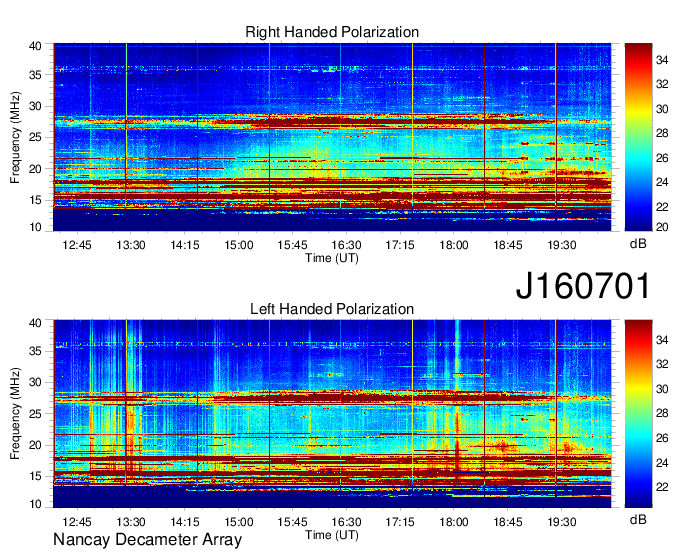The height and width of the screenshot is (552, 680).
Task: Click the 22 value on bottom color scale
Action: click(x=662, y=487)
